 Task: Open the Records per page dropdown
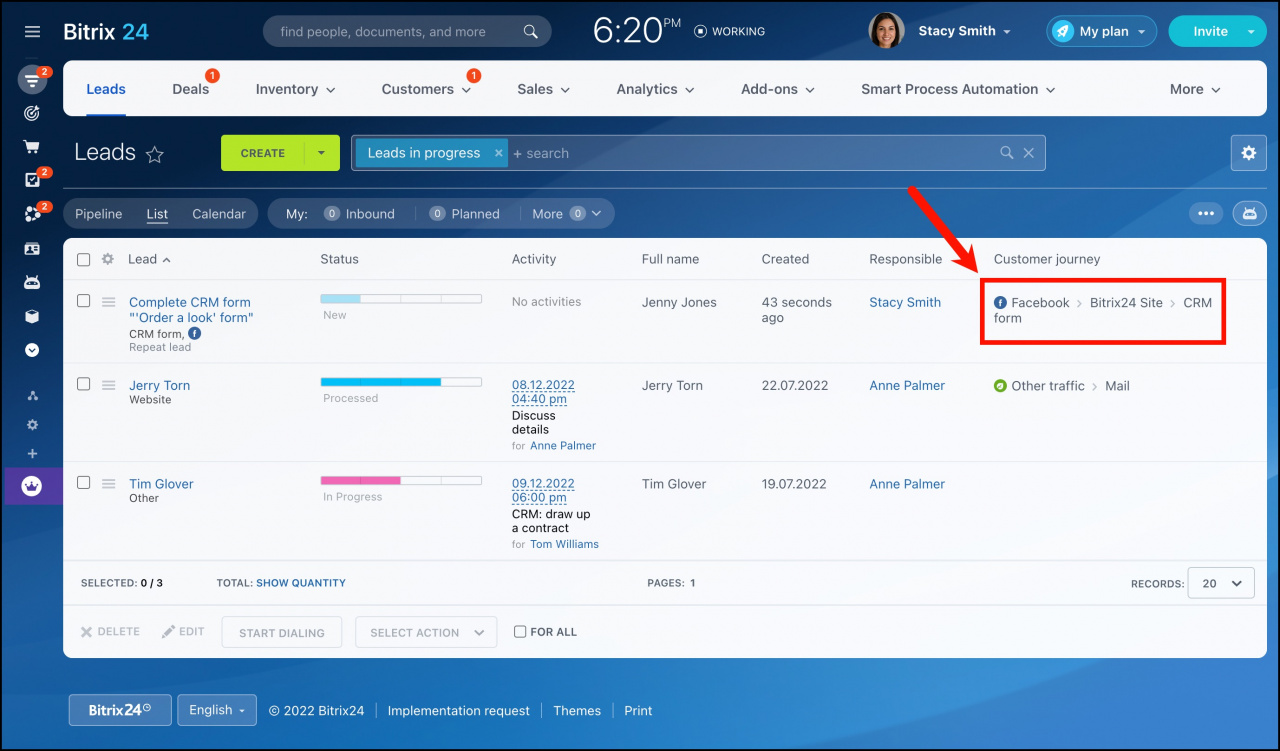coord(1221,583)
